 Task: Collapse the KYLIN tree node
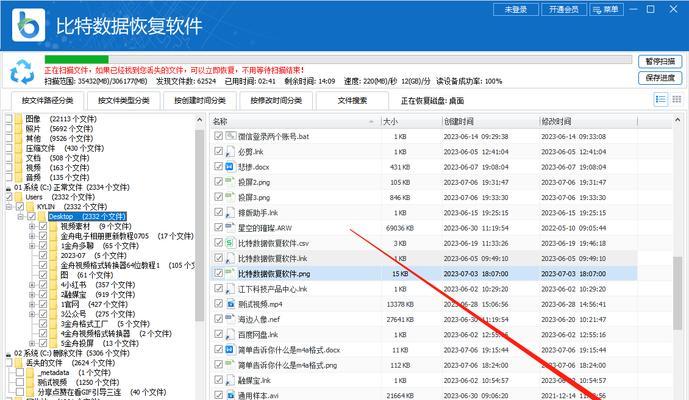click(8, 207)
